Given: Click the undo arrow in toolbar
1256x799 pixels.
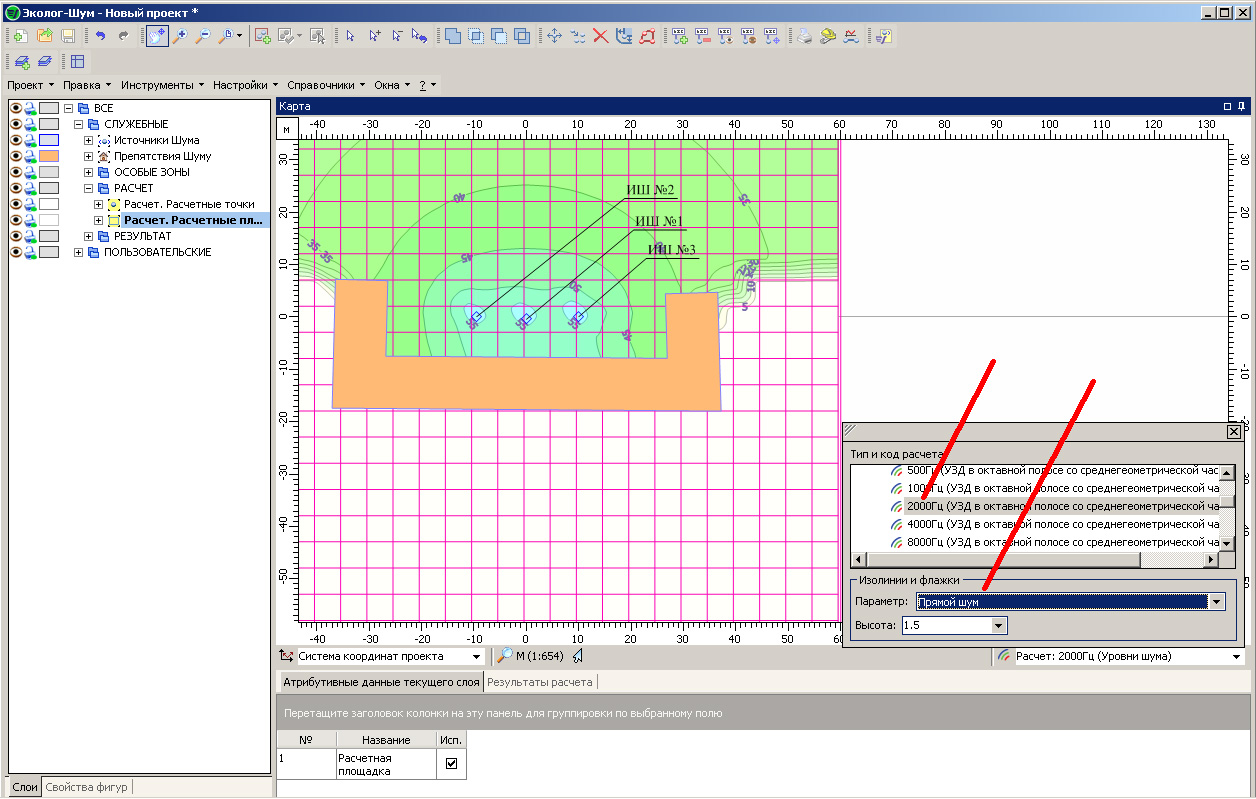Looking at the screenshot, I should (x=100, y=36).
